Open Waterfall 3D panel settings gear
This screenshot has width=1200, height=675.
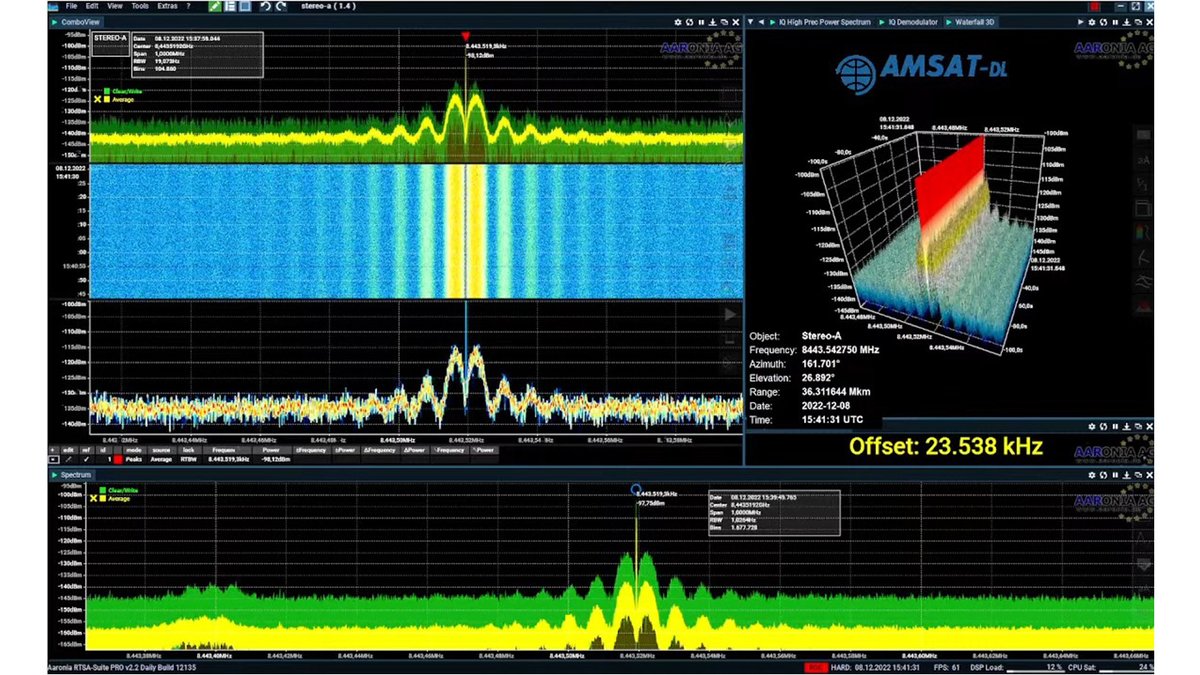[1092, 22]
